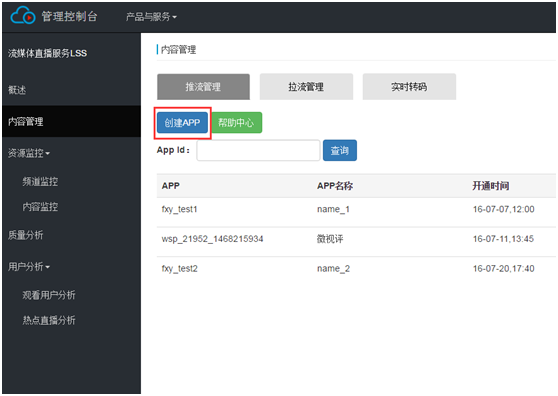Click the name_1 cell

[x=333, y=209]
